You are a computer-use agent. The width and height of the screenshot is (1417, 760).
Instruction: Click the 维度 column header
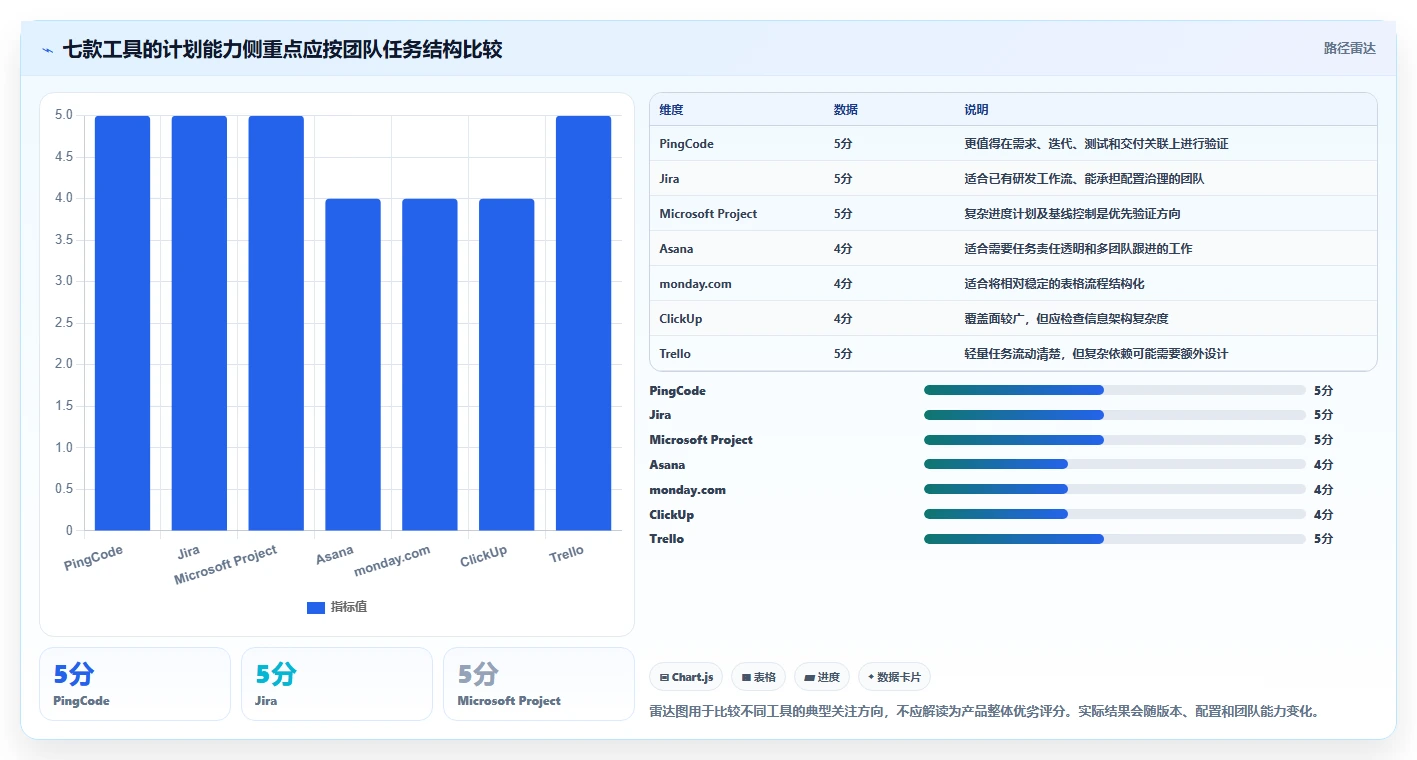point(672,109)
